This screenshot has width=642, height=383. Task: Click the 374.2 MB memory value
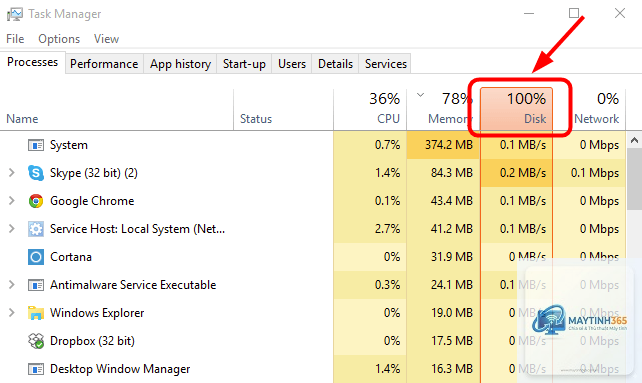pos(449,145)
